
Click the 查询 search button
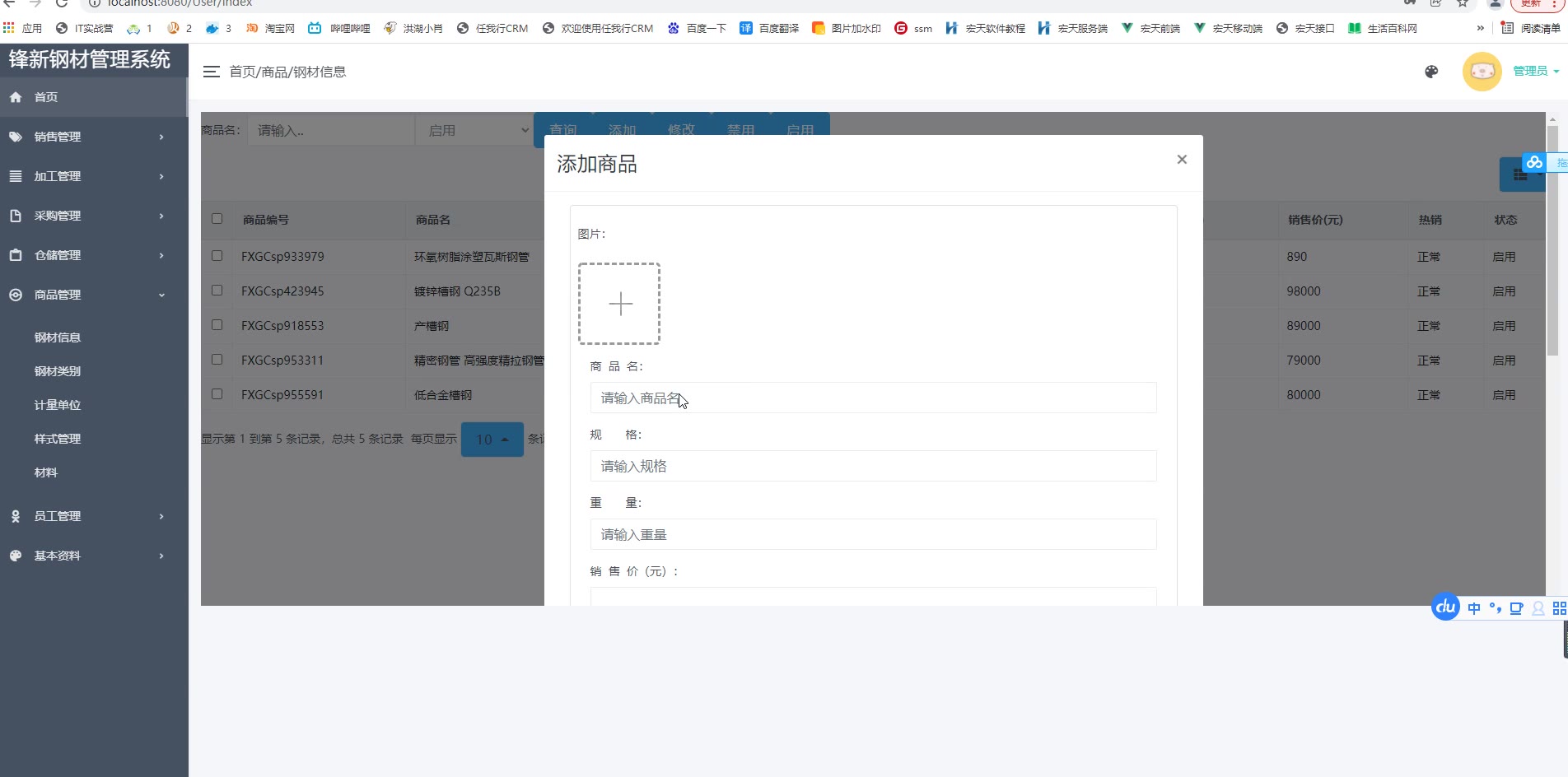point(563,130)
